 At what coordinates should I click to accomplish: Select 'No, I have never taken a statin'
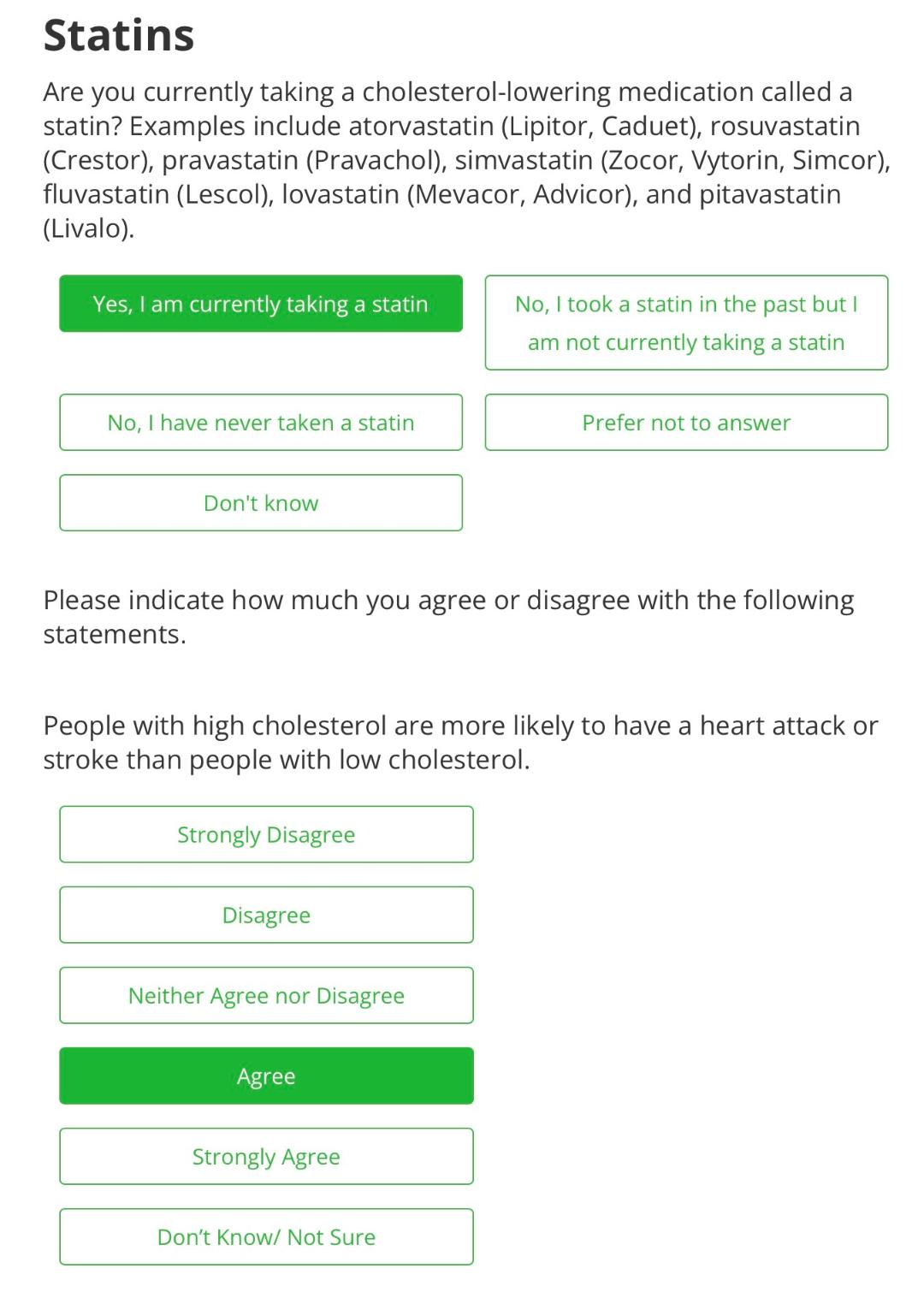pos(261,423)
